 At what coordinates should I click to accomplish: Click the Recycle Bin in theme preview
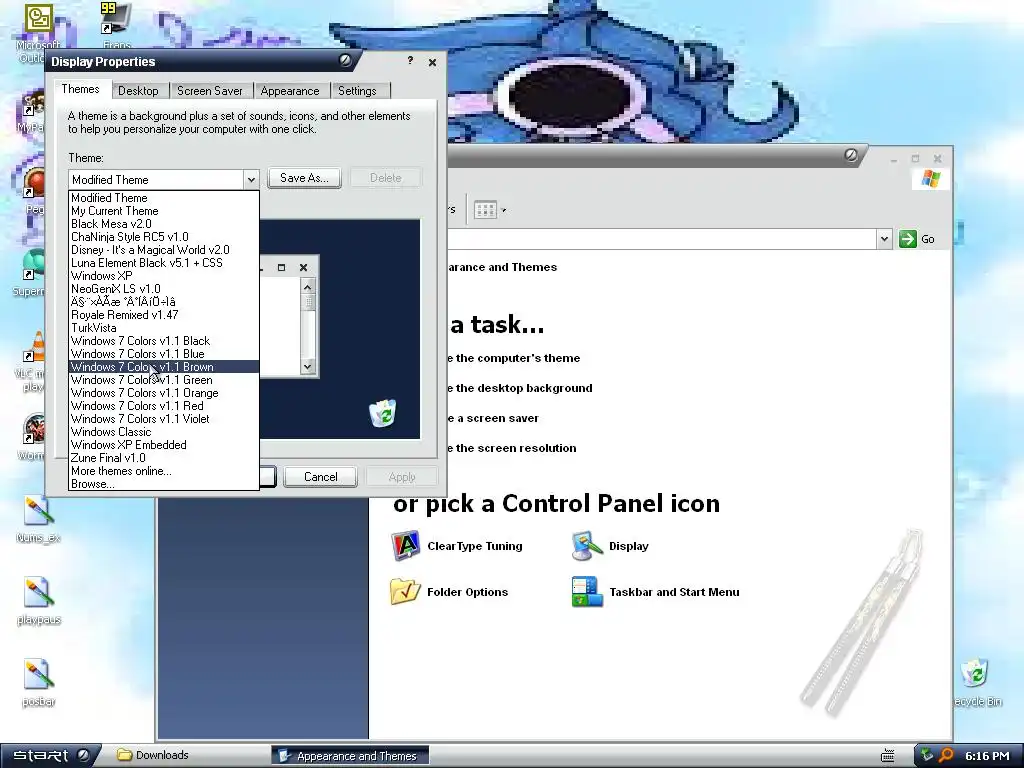coord(383,413)
